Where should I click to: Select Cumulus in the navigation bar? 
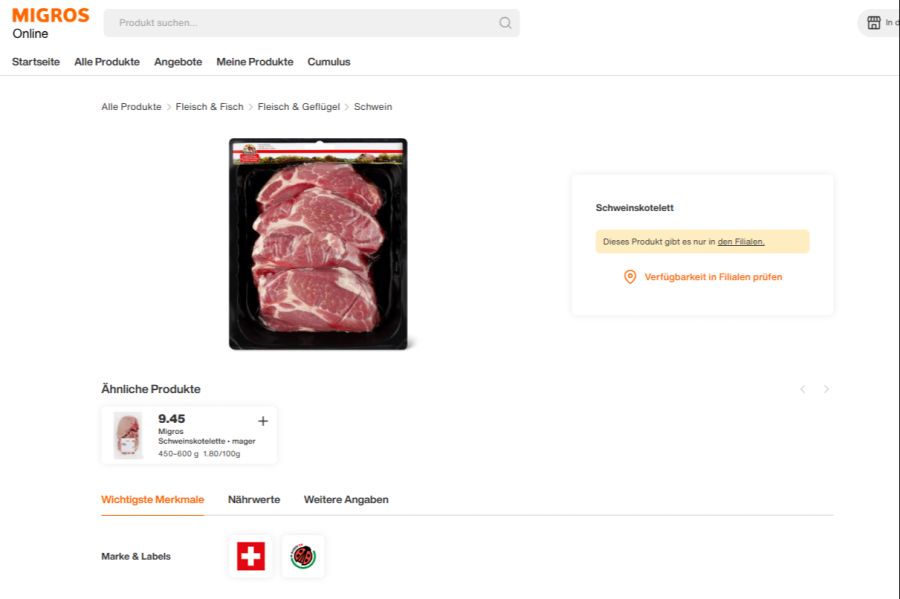[x=329, y=62]
